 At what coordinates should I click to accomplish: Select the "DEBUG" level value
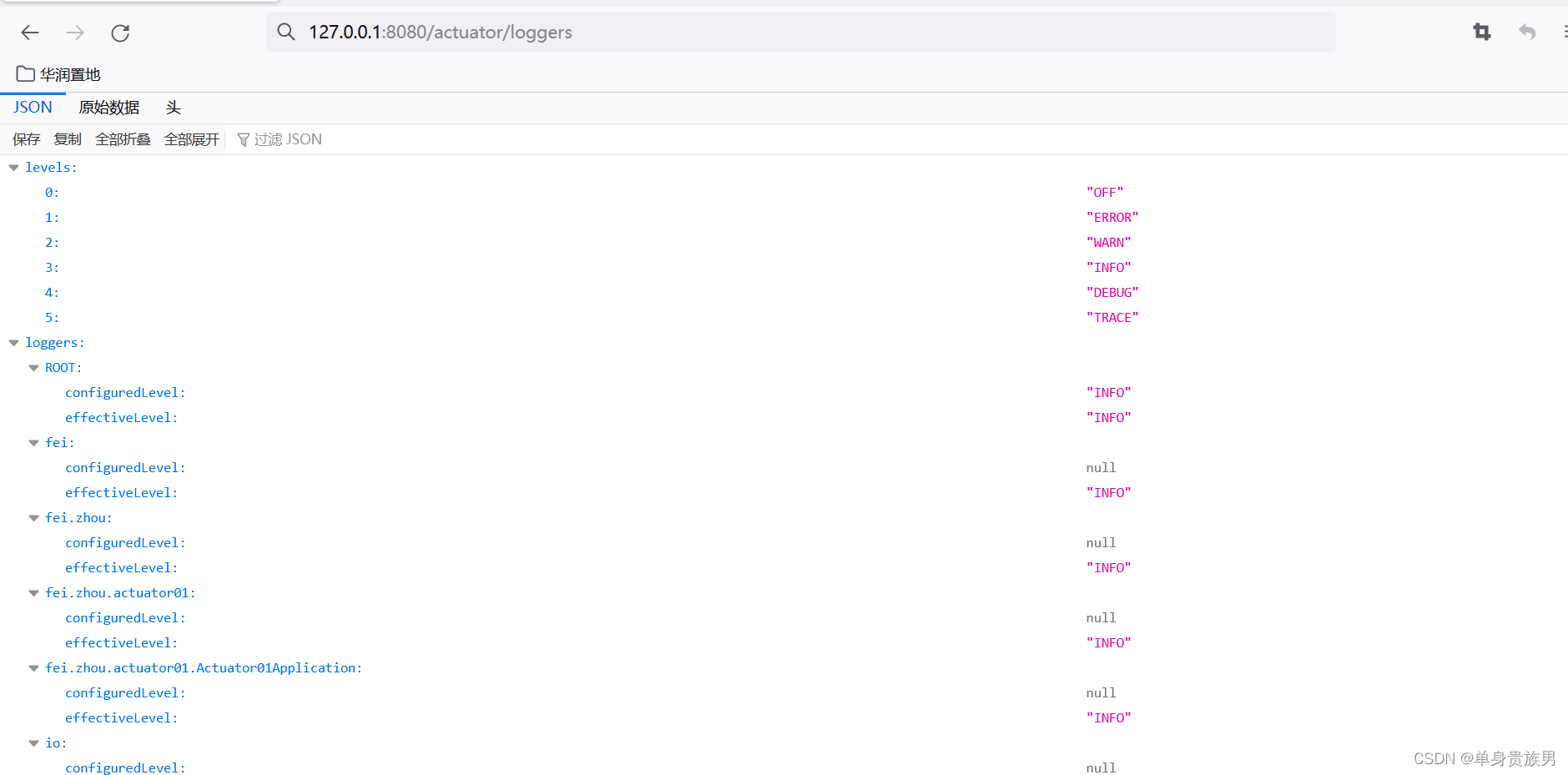pos(1112,293)
